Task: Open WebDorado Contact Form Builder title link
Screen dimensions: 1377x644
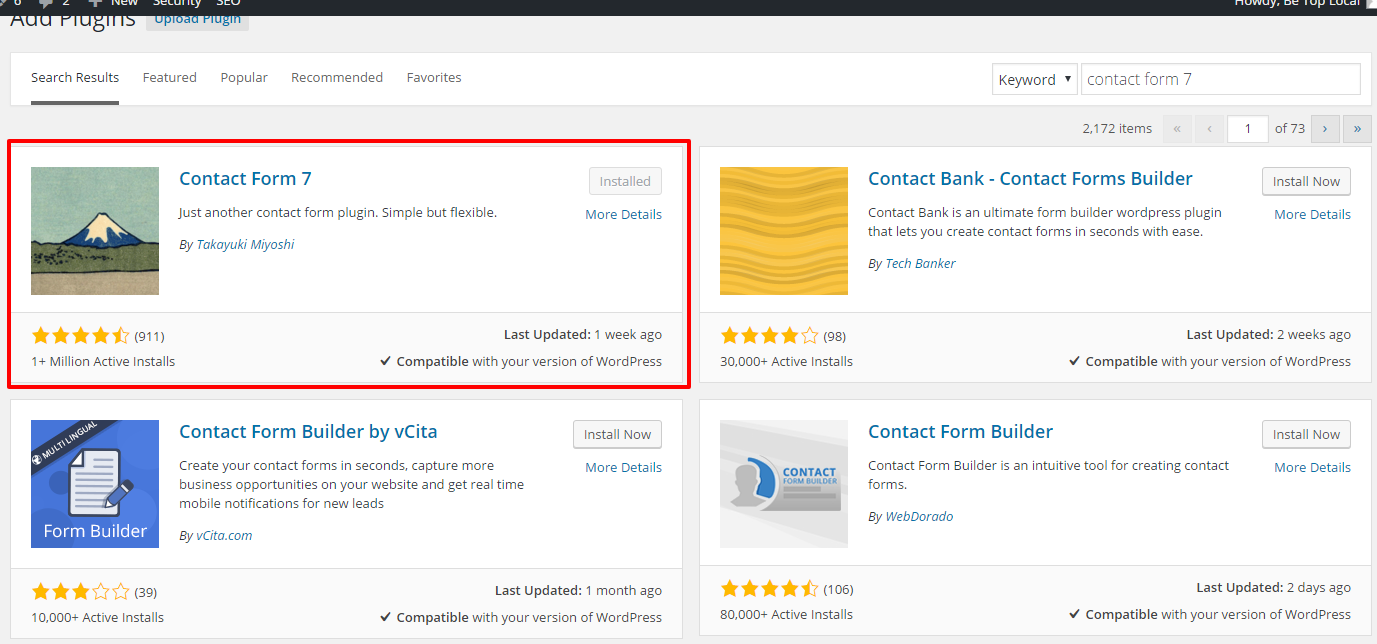Action: point(960,432)
